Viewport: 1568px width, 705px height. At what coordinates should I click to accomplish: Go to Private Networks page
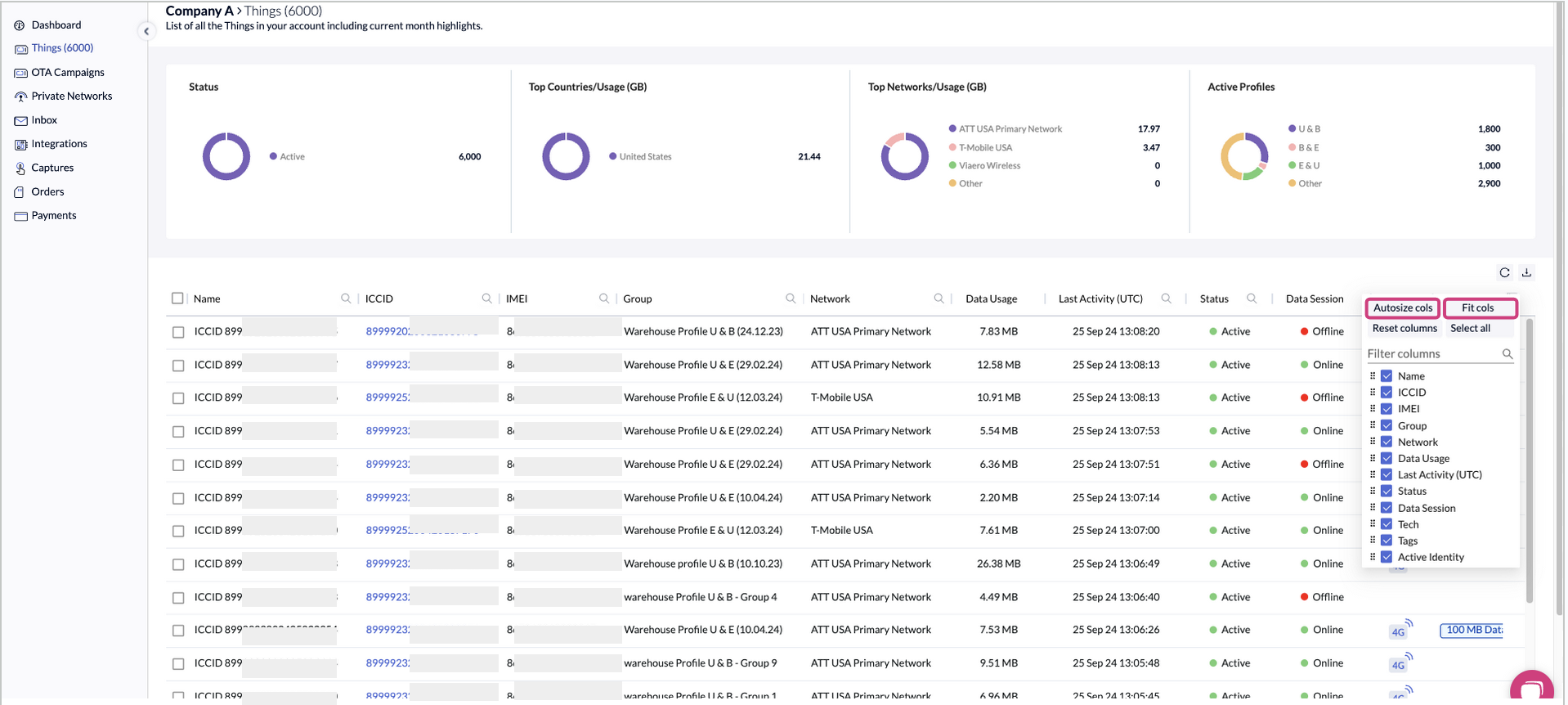pos(72,96)
